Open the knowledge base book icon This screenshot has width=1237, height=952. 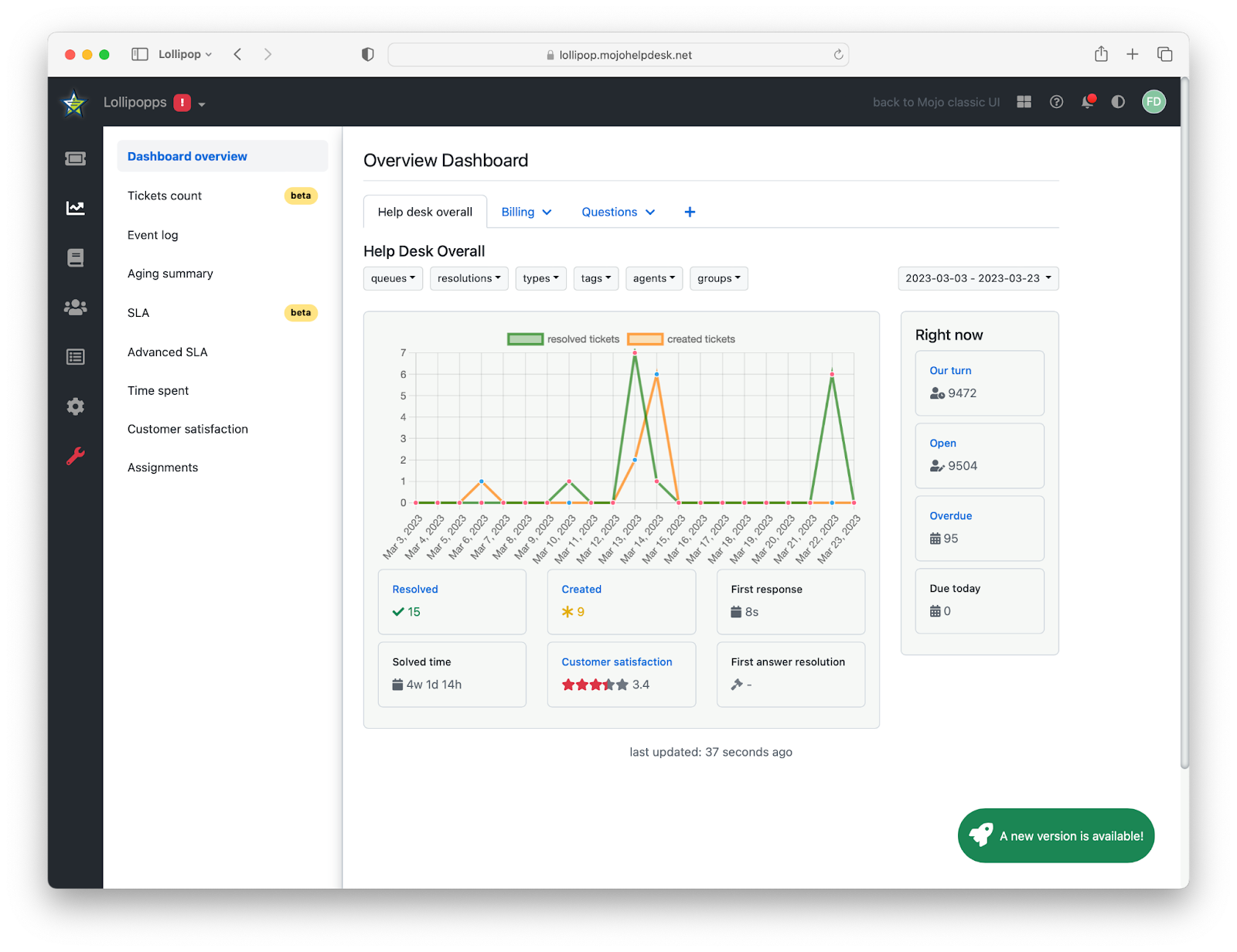(75, 257)
